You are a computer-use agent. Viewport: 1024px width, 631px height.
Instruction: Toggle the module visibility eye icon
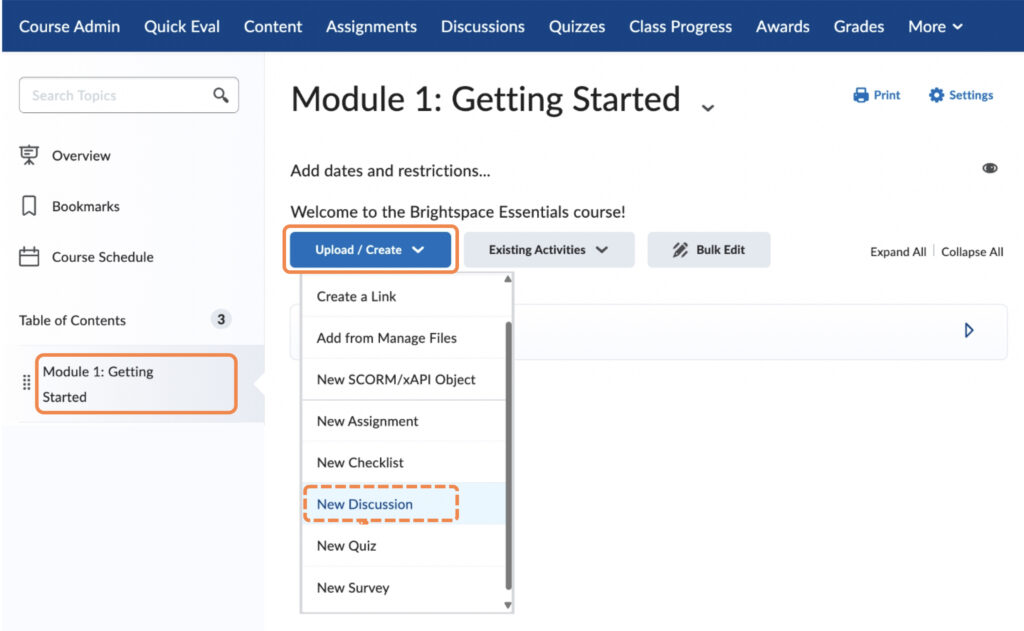tap(990, 167)
